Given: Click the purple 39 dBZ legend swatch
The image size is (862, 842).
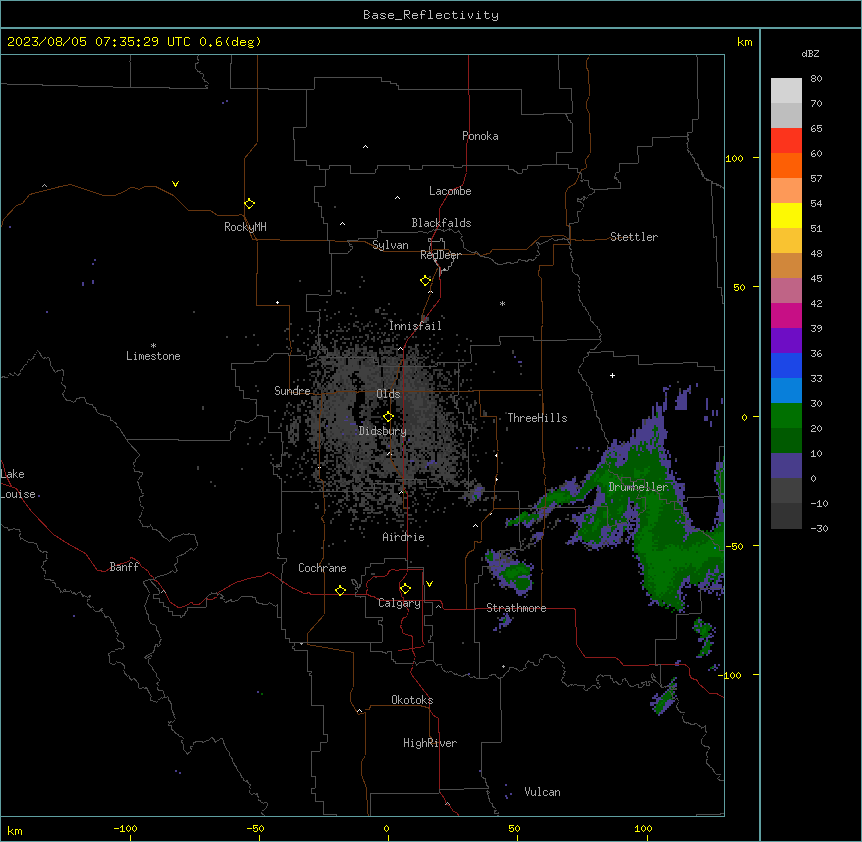Looking at the screenshot, I should coord(786,340).
